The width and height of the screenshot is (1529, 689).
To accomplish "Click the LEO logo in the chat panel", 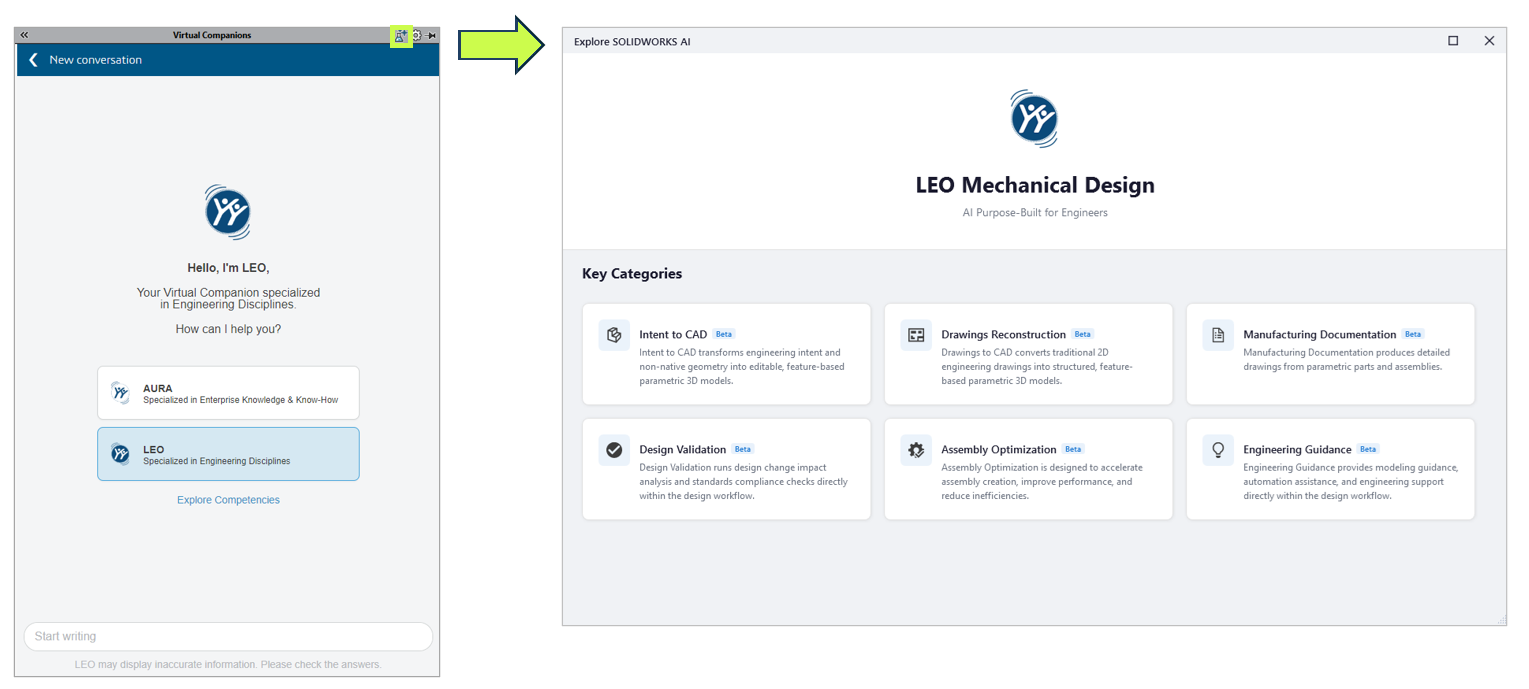I will pos(227,212).
